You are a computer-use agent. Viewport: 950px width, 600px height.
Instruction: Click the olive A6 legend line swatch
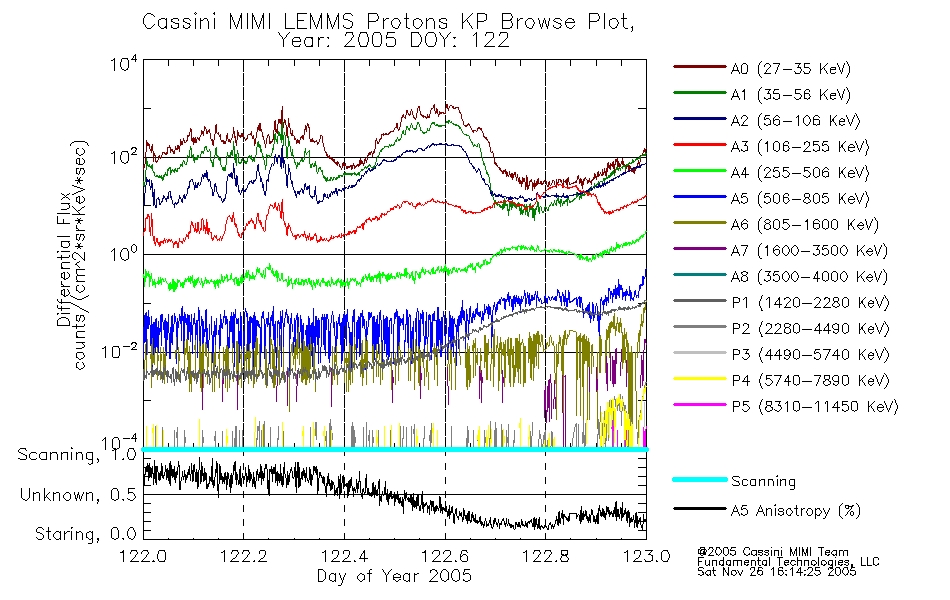pyautogui.click(x=699, y=223)
